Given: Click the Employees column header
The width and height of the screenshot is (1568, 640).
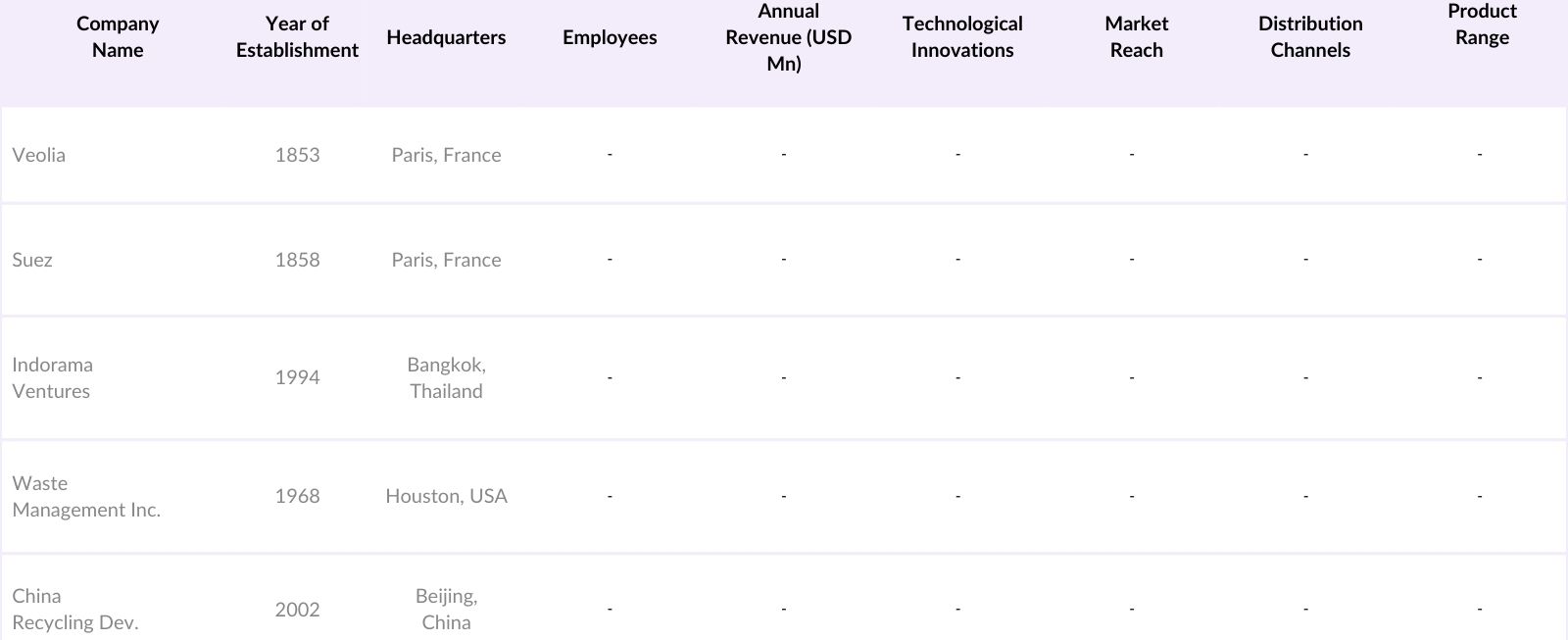Looking at the screenshot, I should (610, 37).
